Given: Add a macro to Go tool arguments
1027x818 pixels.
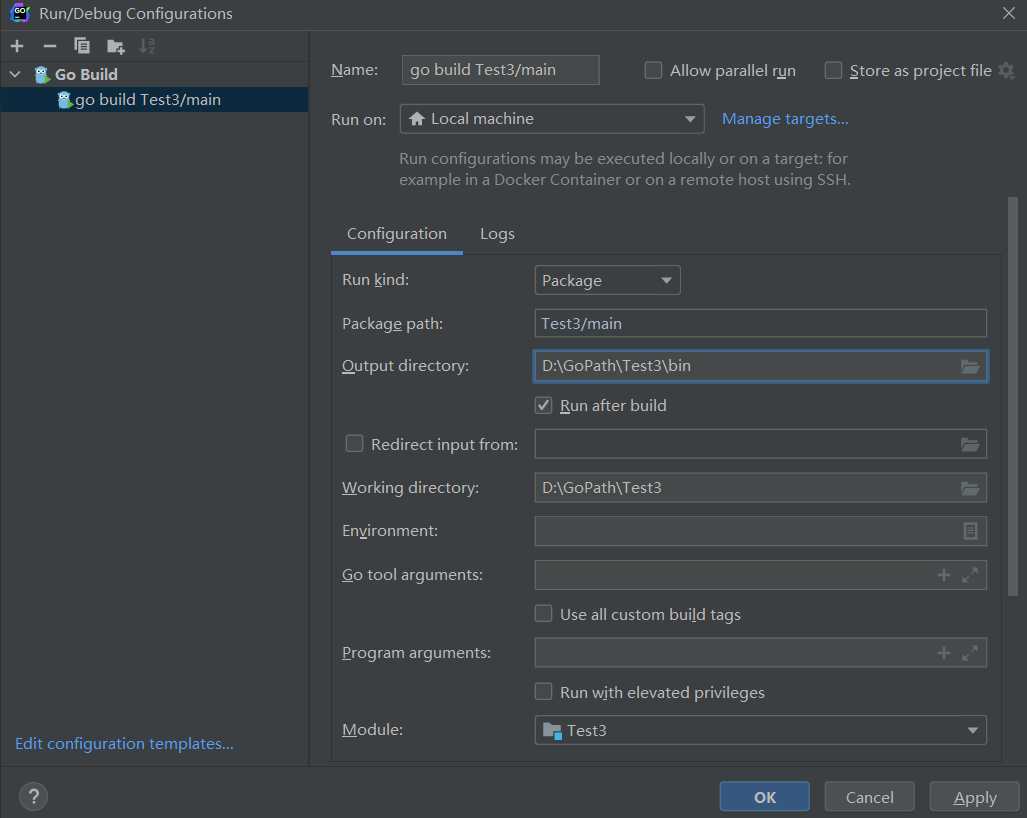Looking at the screenshot, I should (943, 575).
